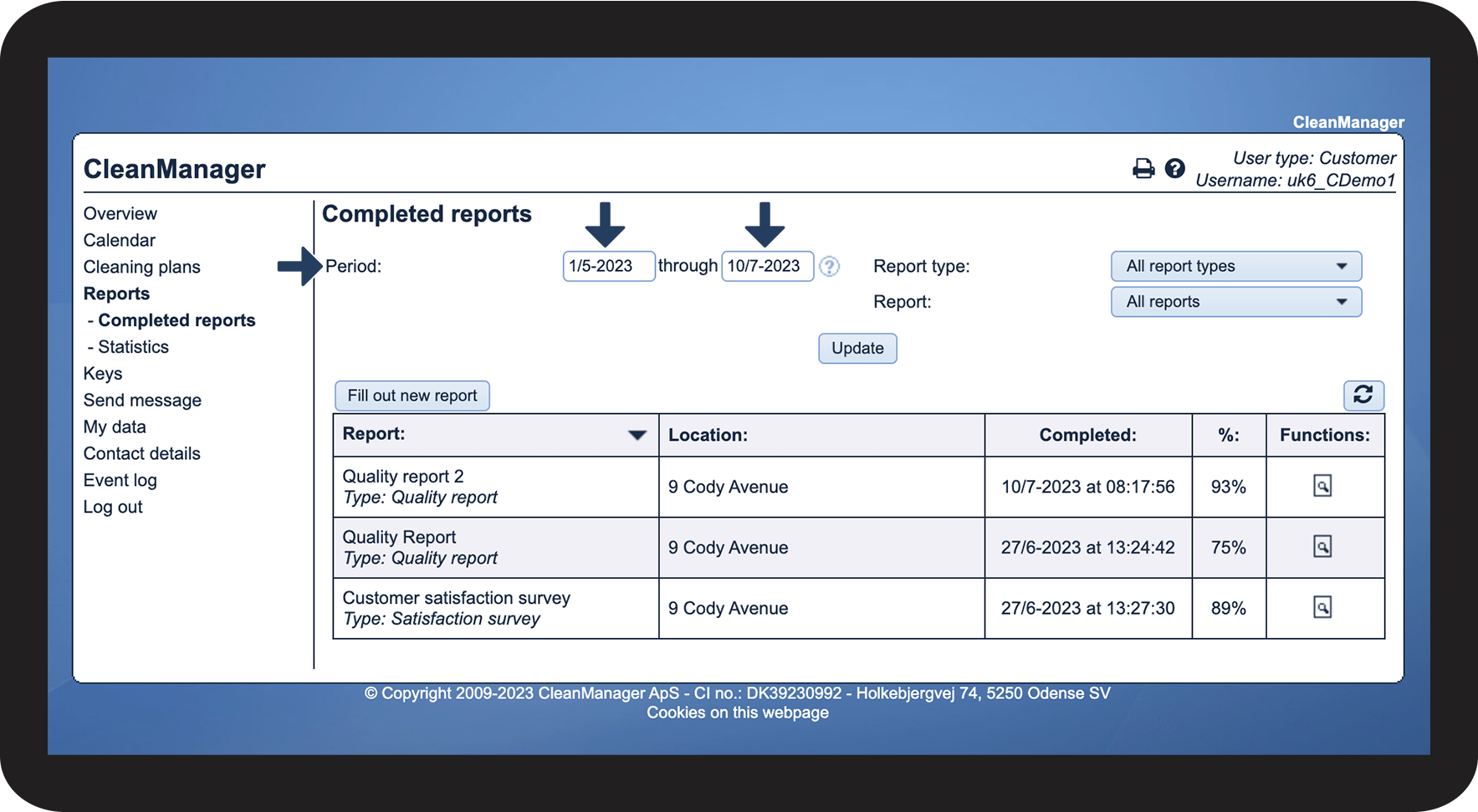This screenshot has width=1478, height=812.
Task: Click the Functions column header
Action: [1325, 435]
